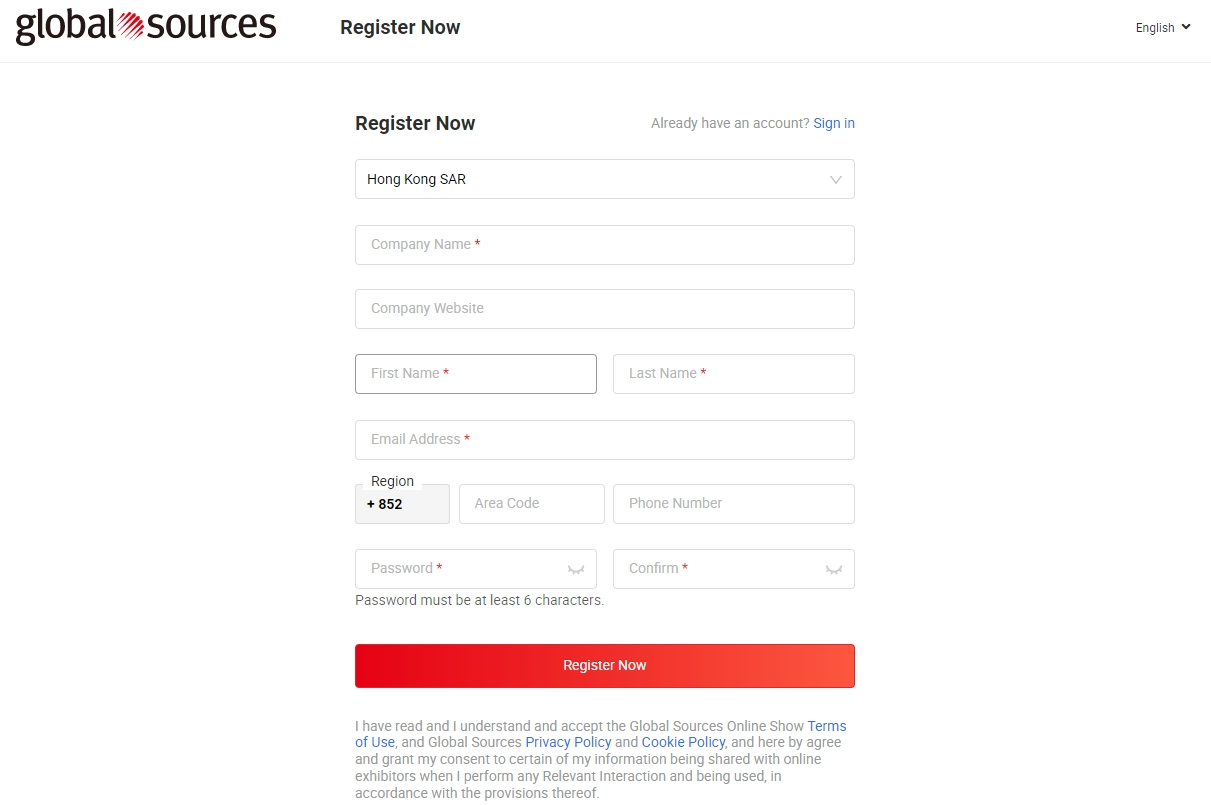Click the Global Sources logo
Viewport: 1211px width, 805px height.
coord(146,26)
